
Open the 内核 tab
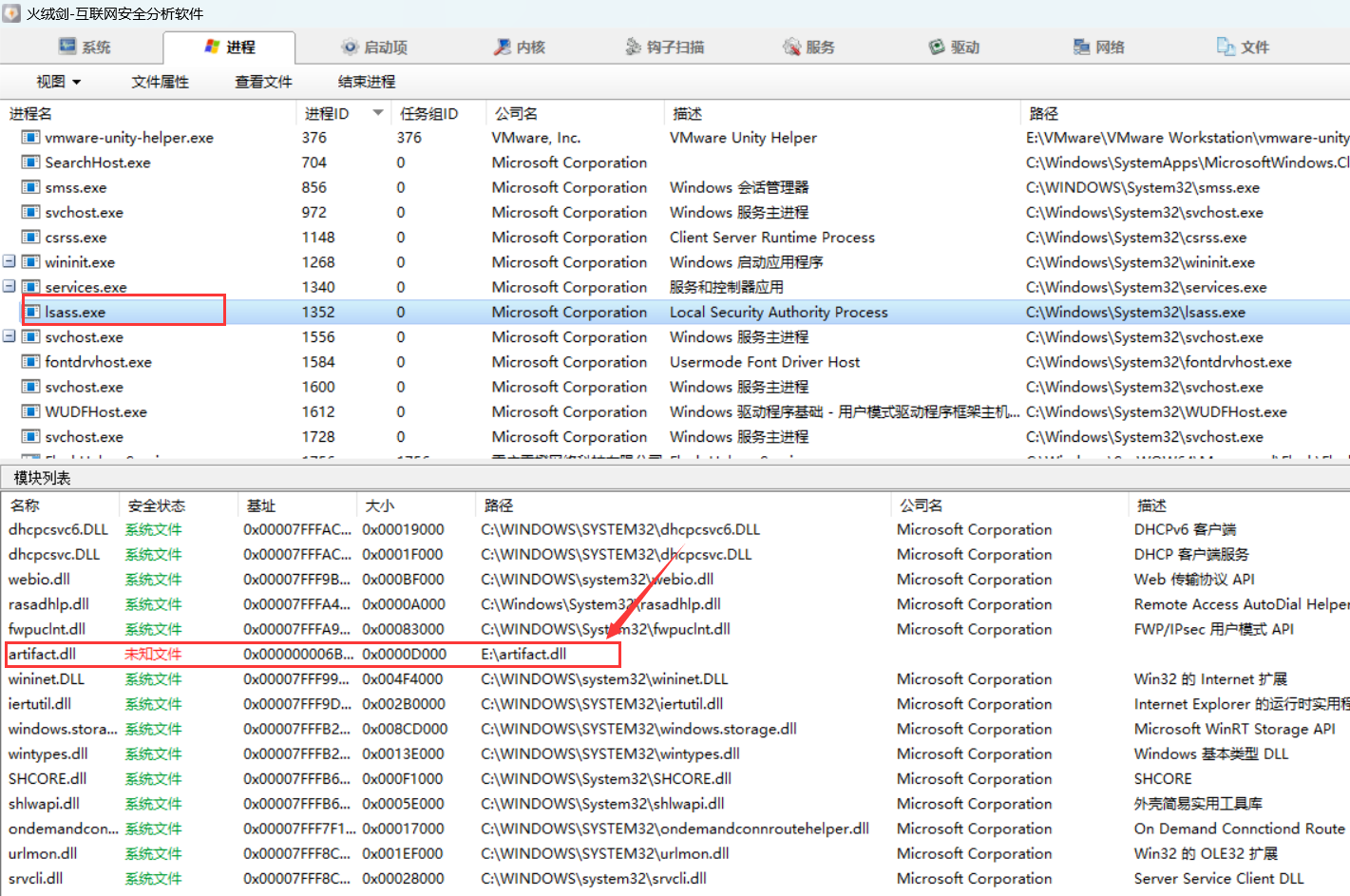point(520,47)
